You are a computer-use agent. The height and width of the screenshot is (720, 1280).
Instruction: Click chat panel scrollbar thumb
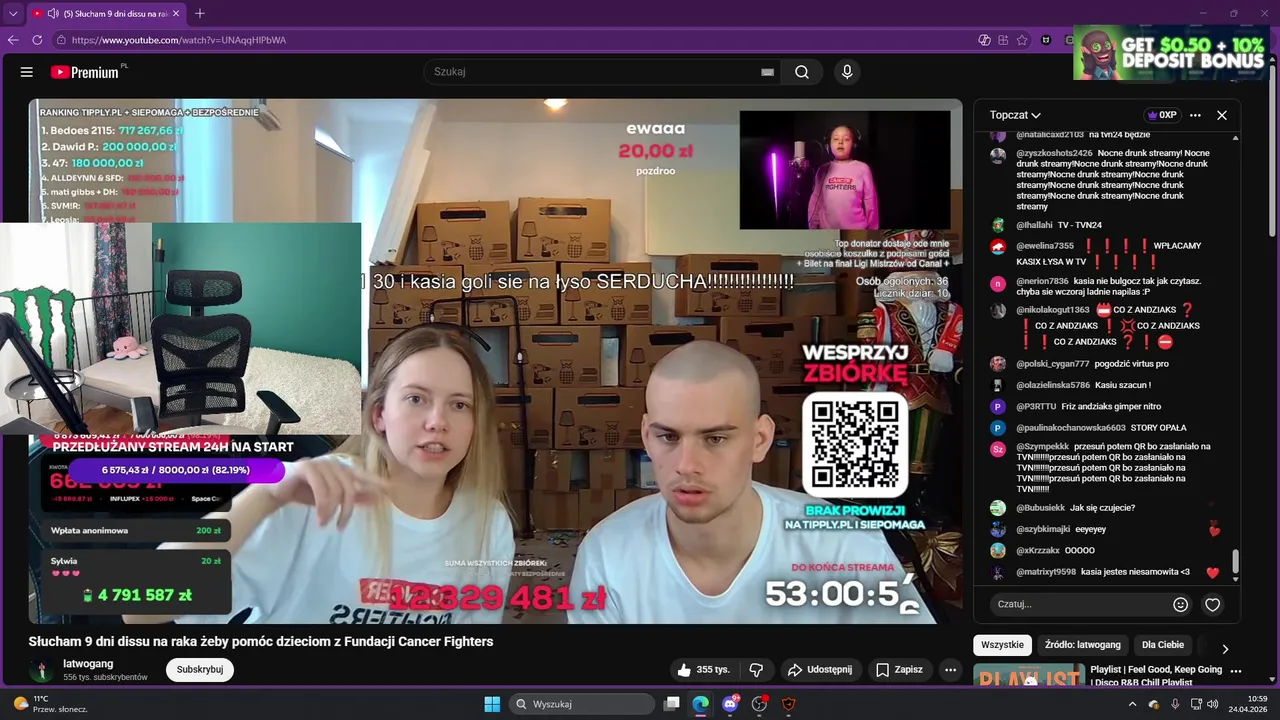tap(1235, 561)
